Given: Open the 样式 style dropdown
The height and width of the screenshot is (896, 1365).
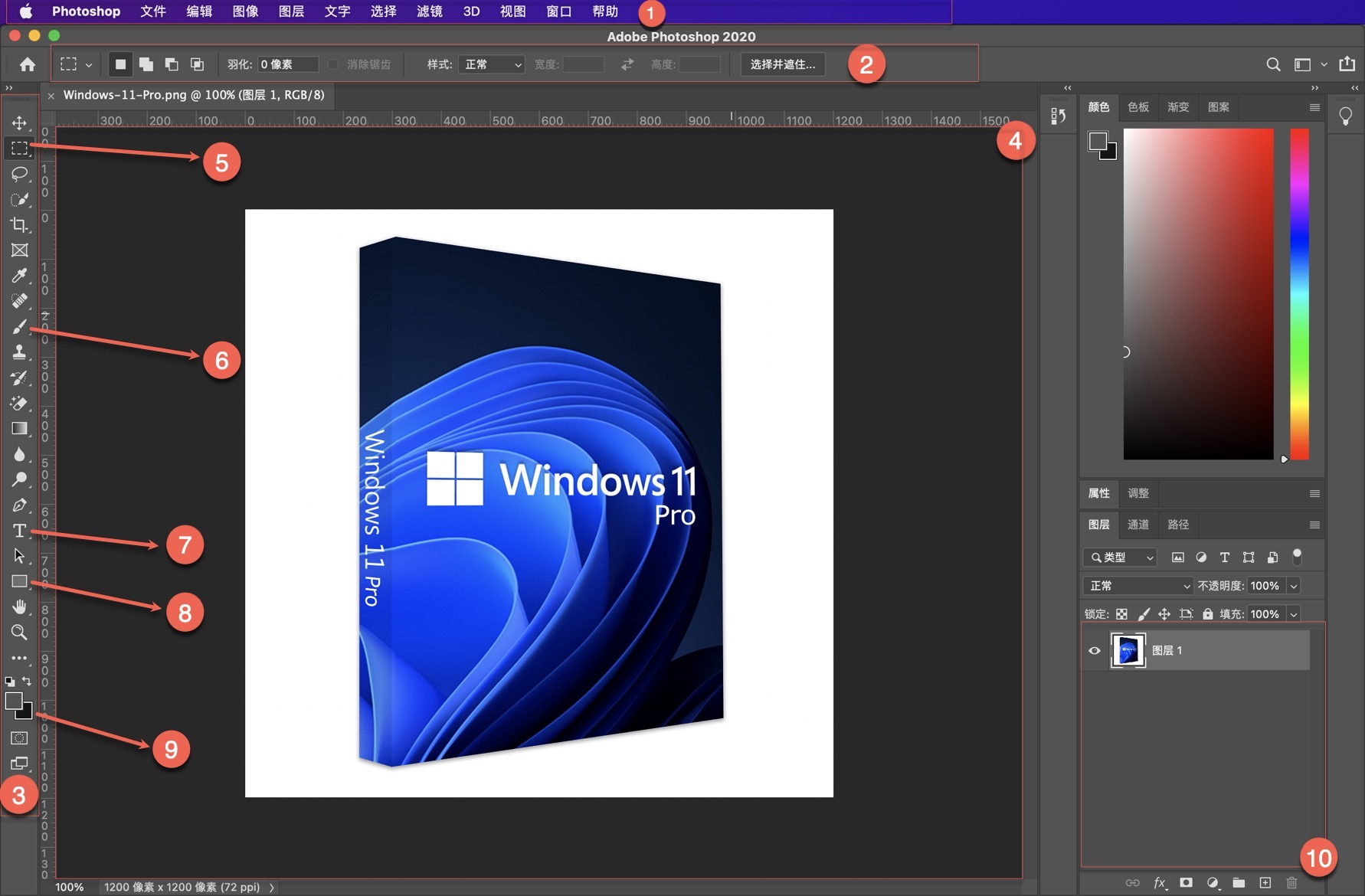Looking at the screenshot, I should pyautogui.click(x=491, y=64).
